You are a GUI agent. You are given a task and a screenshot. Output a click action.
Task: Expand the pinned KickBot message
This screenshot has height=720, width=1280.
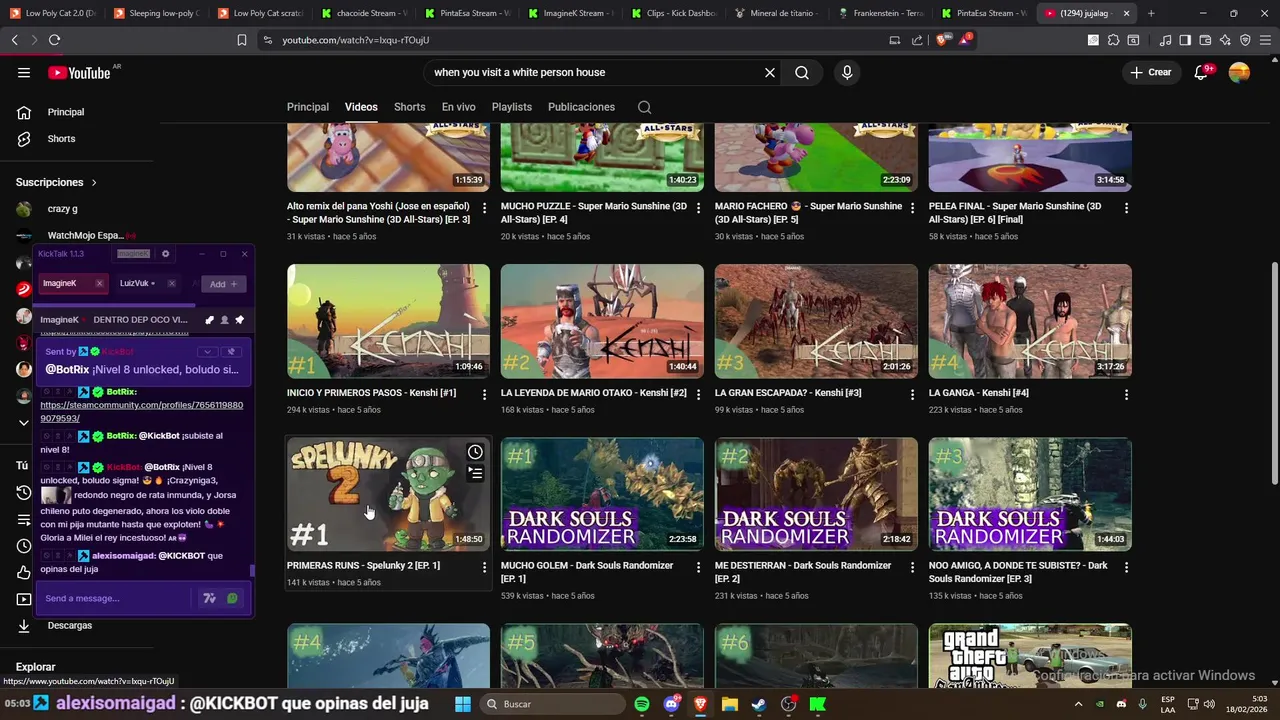point(207,352)
